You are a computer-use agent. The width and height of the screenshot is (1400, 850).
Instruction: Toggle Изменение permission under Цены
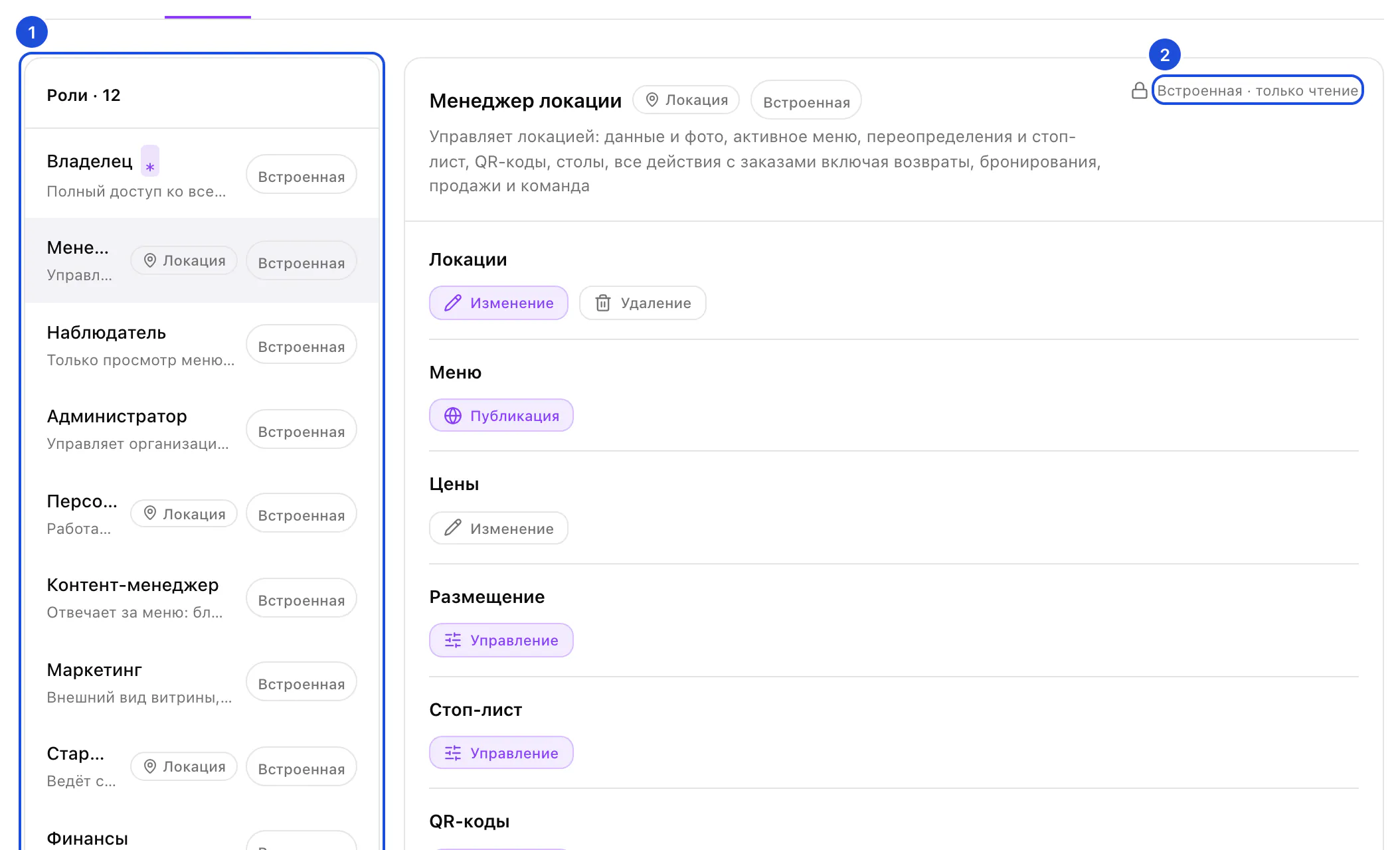coord(499,528)
